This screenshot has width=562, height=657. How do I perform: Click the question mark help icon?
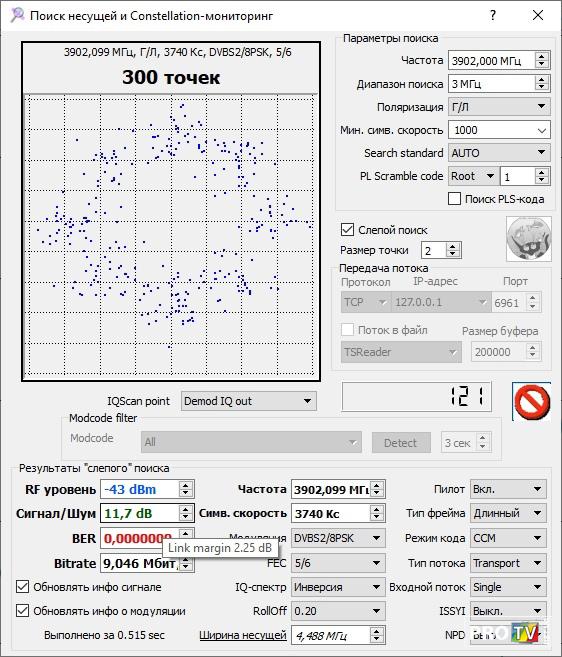[493, 16]
